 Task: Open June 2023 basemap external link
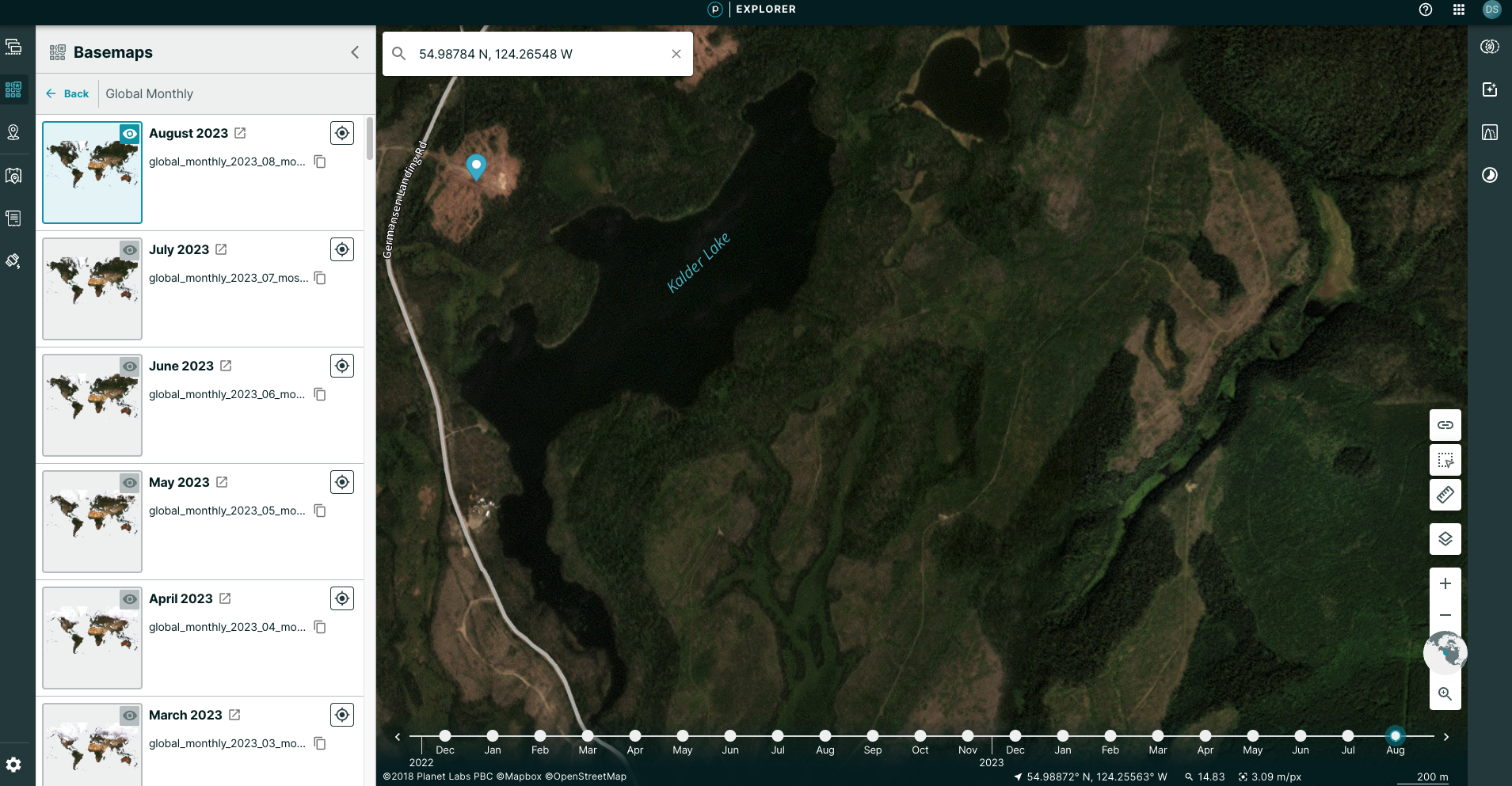coord(226,366)
